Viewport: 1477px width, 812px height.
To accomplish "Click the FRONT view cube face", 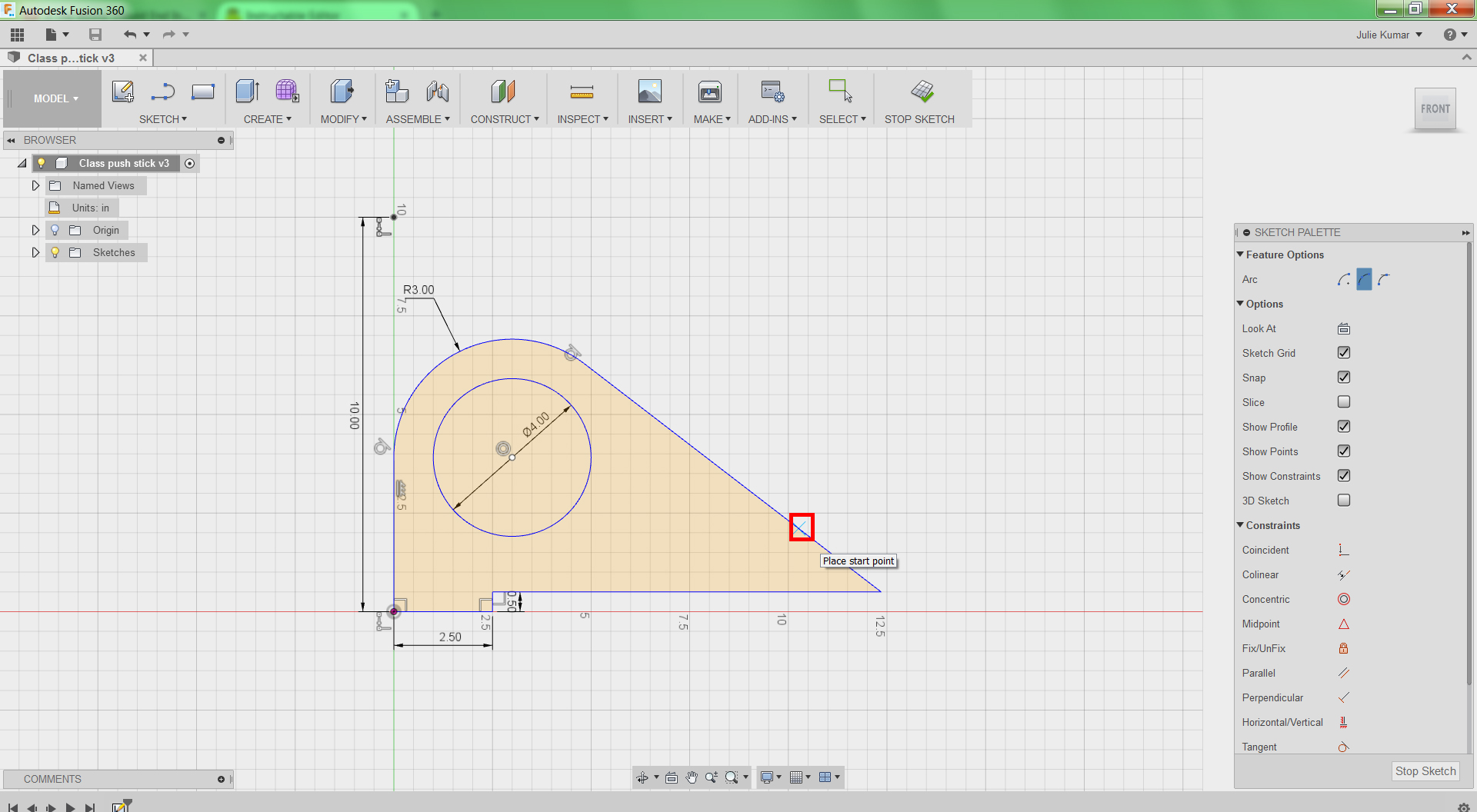I will [x=1435, y=109].
